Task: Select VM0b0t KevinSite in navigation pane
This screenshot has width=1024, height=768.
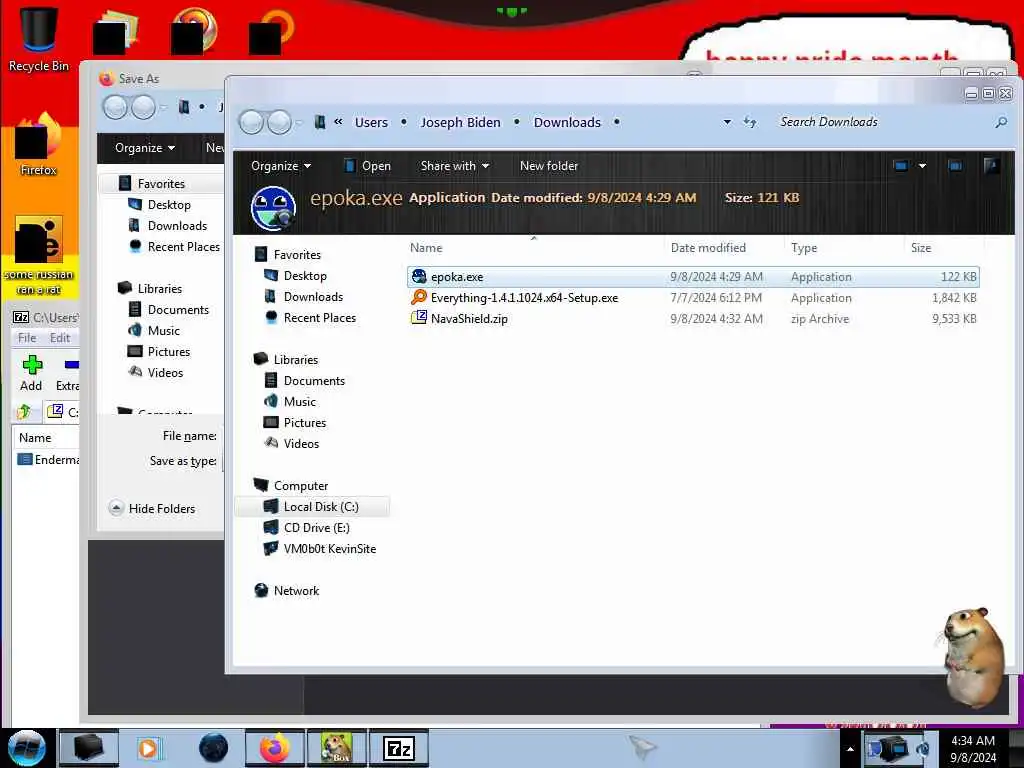Action: (329, 549)
